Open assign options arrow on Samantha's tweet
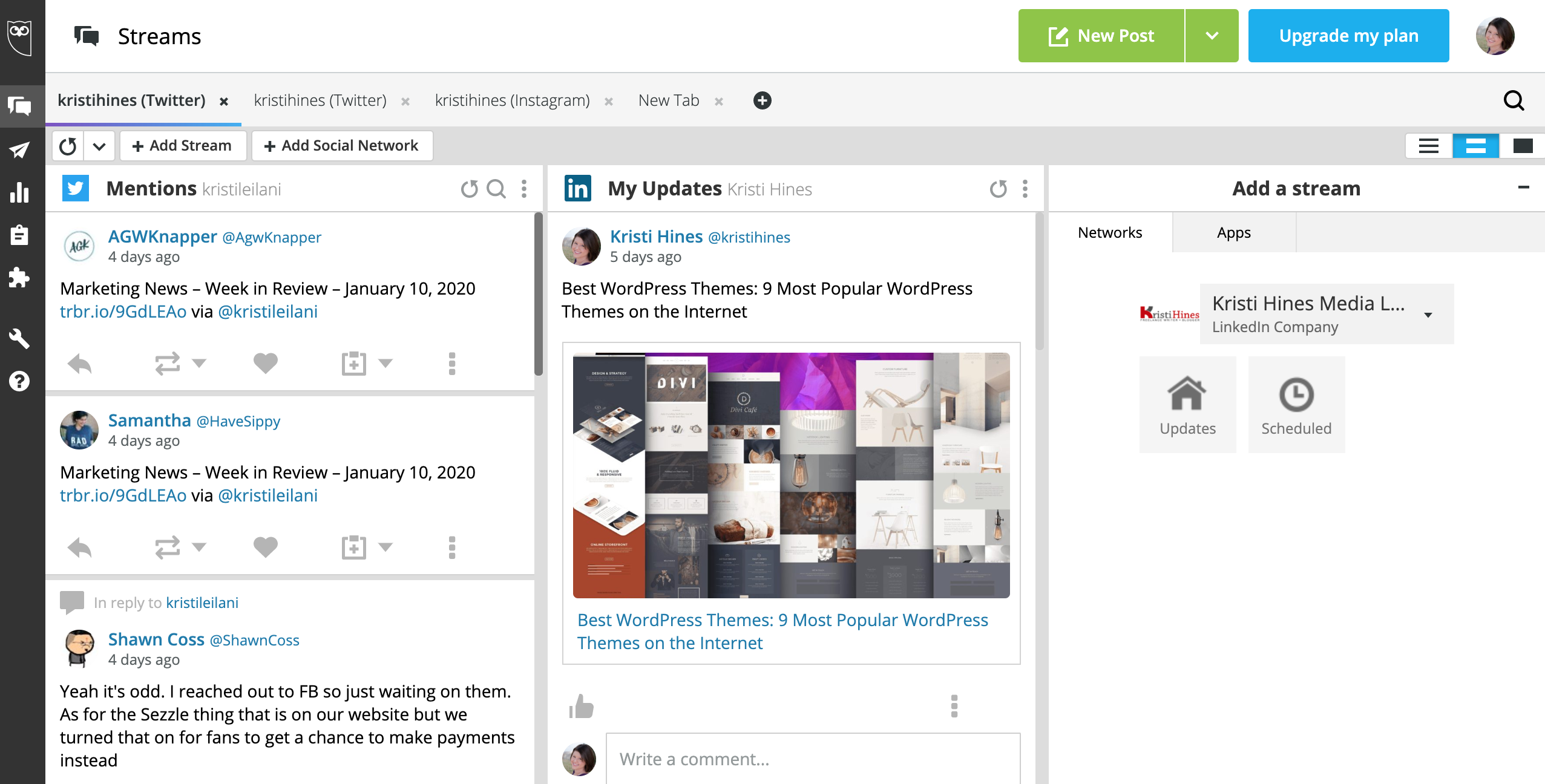This screenshot has width=1545, height=784. pyautogui.click(x=385, y=547)
